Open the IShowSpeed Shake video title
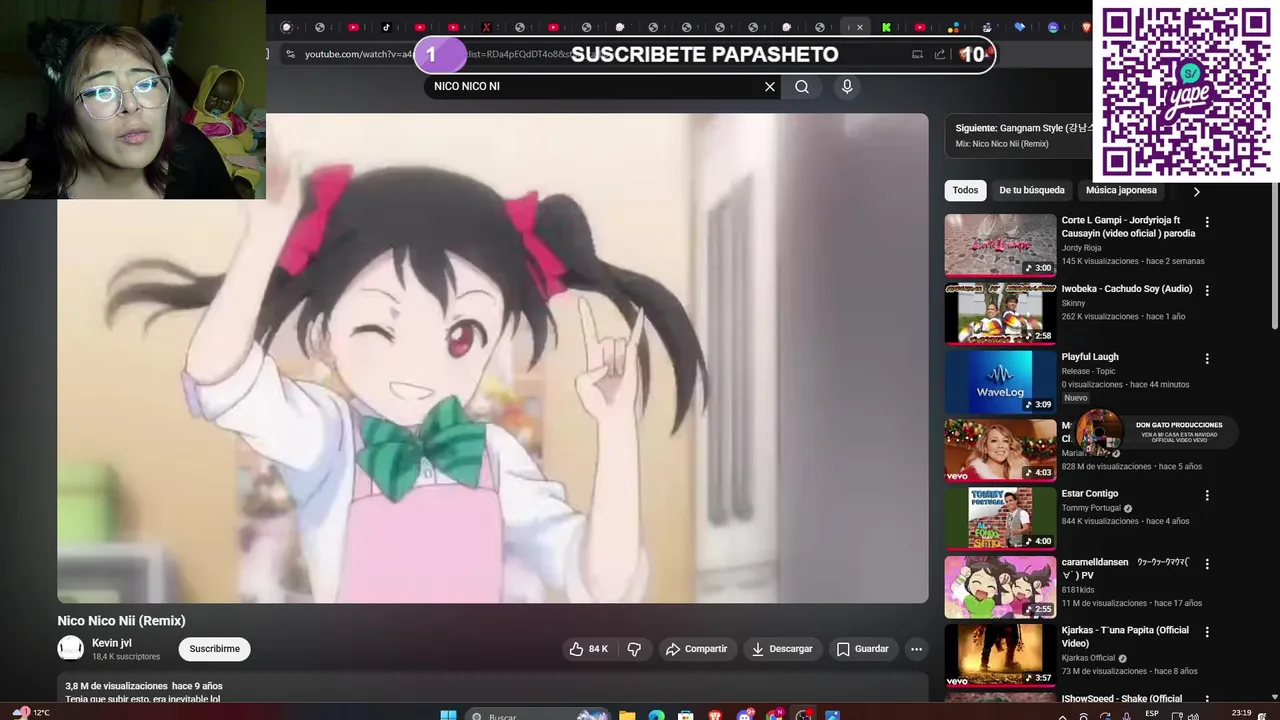The image size is (1280, 720). 1122,699
